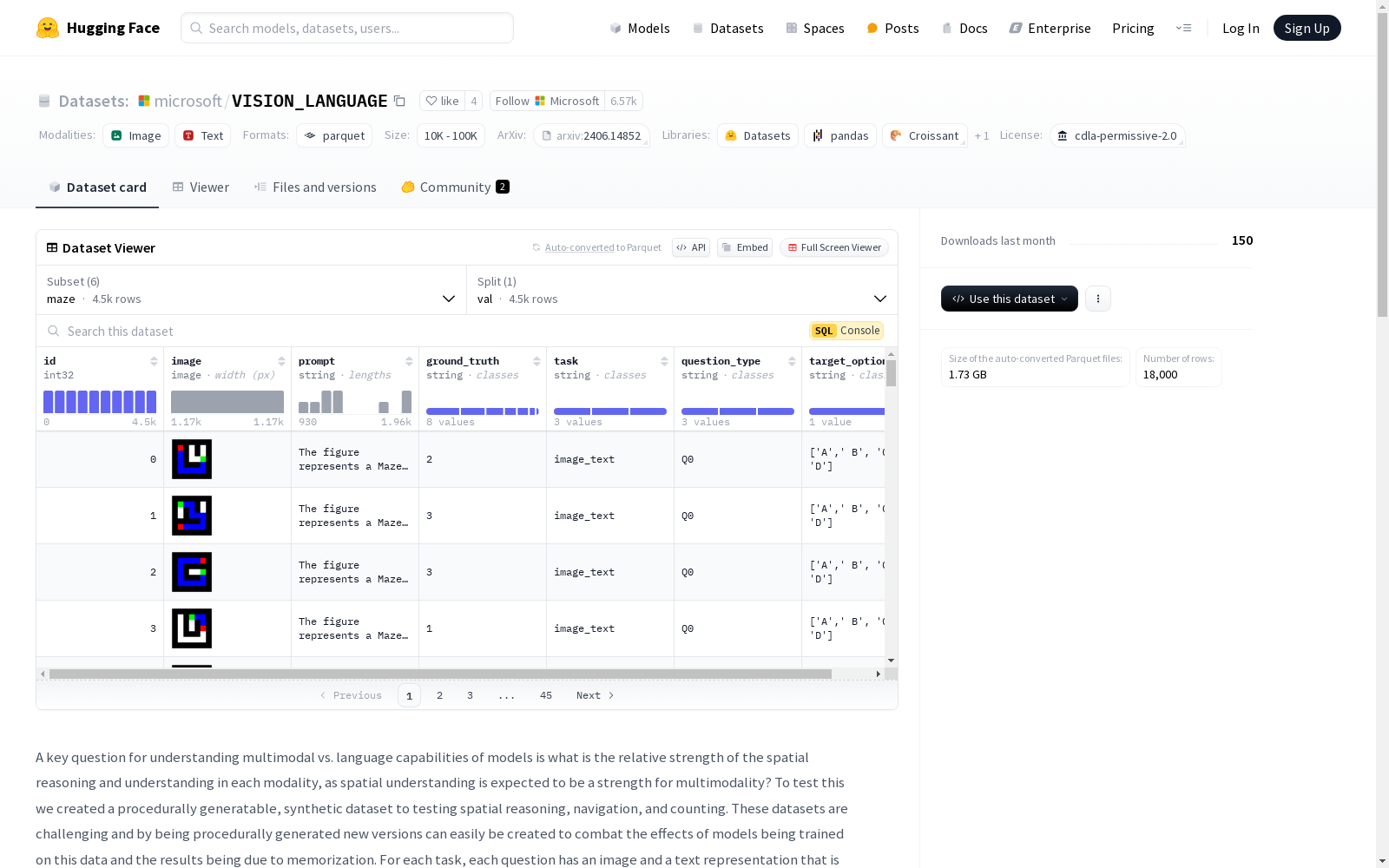
Task: Click the Hugging Face logo icon
Action: point(48,28)
